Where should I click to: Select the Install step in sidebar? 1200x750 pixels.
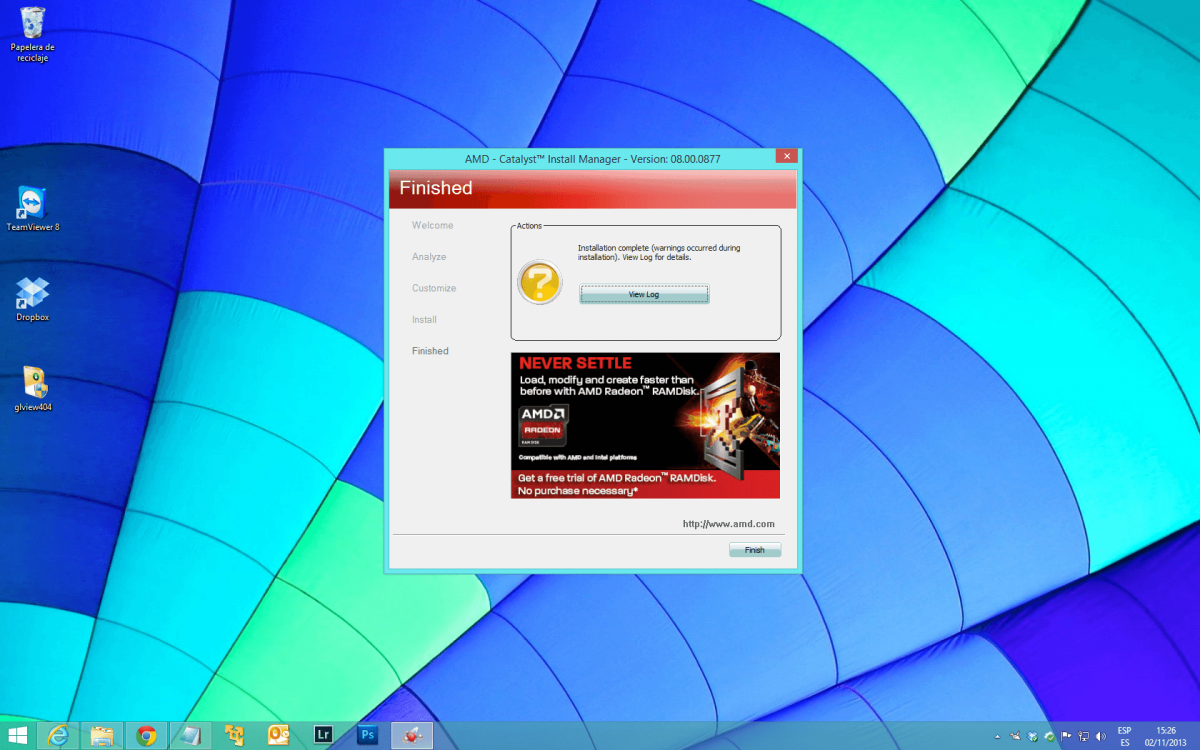(x=424, y=320)
